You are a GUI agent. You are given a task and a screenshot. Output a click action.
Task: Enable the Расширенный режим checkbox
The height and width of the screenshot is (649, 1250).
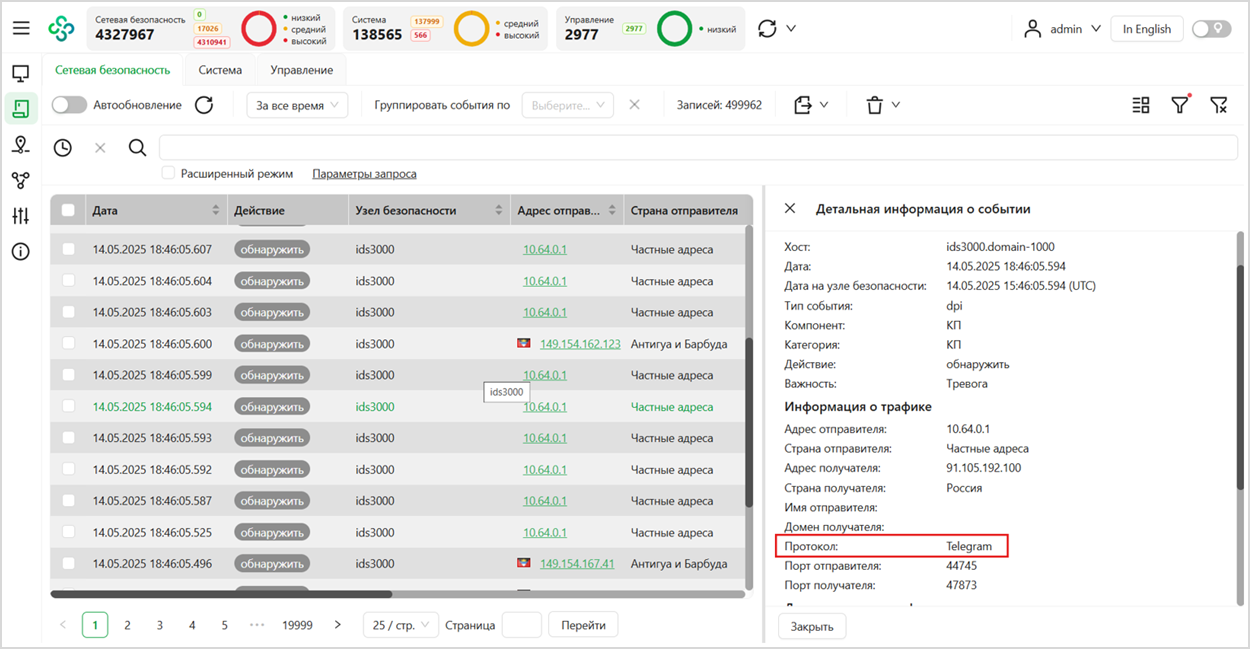pyautogui.click(x=169, y=174)
